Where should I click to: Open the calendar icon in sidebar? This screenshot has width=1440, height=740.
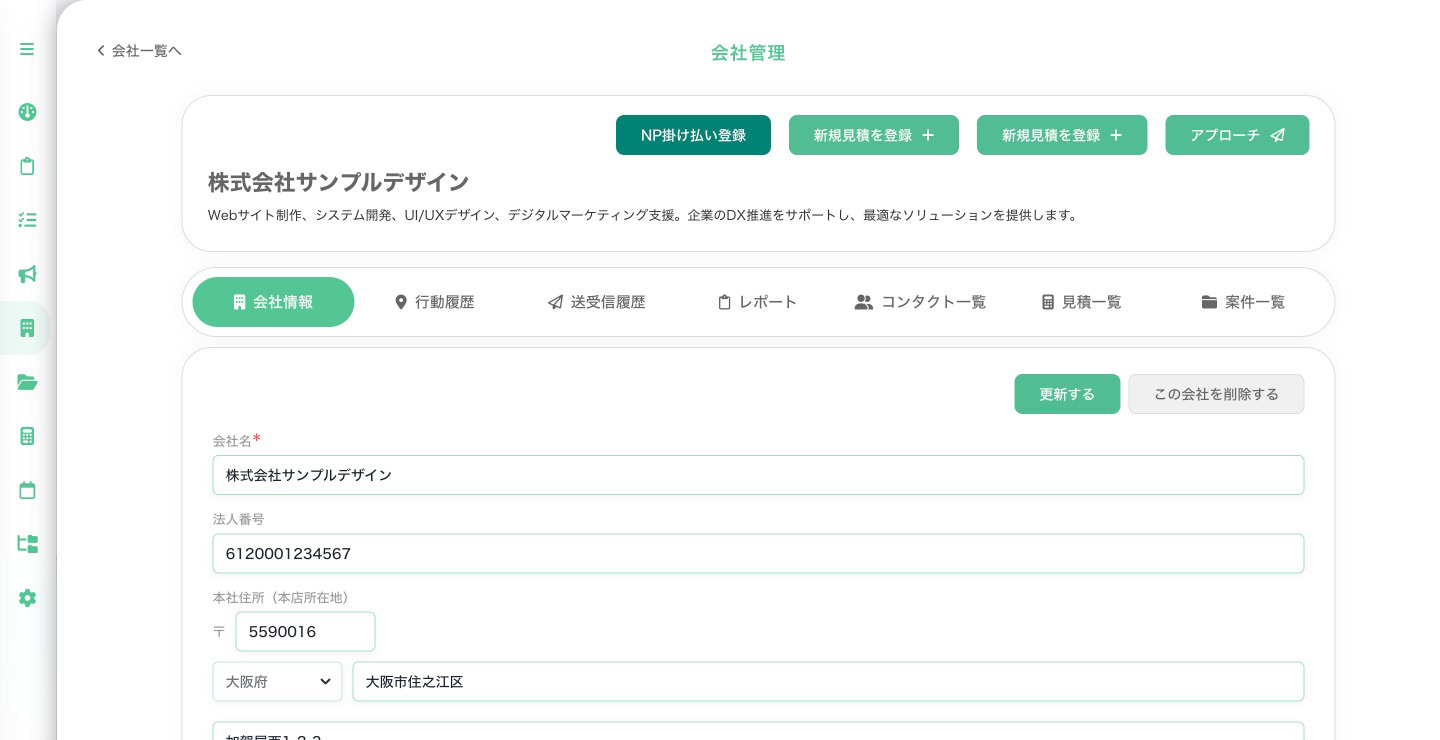(x=27, y=490)
